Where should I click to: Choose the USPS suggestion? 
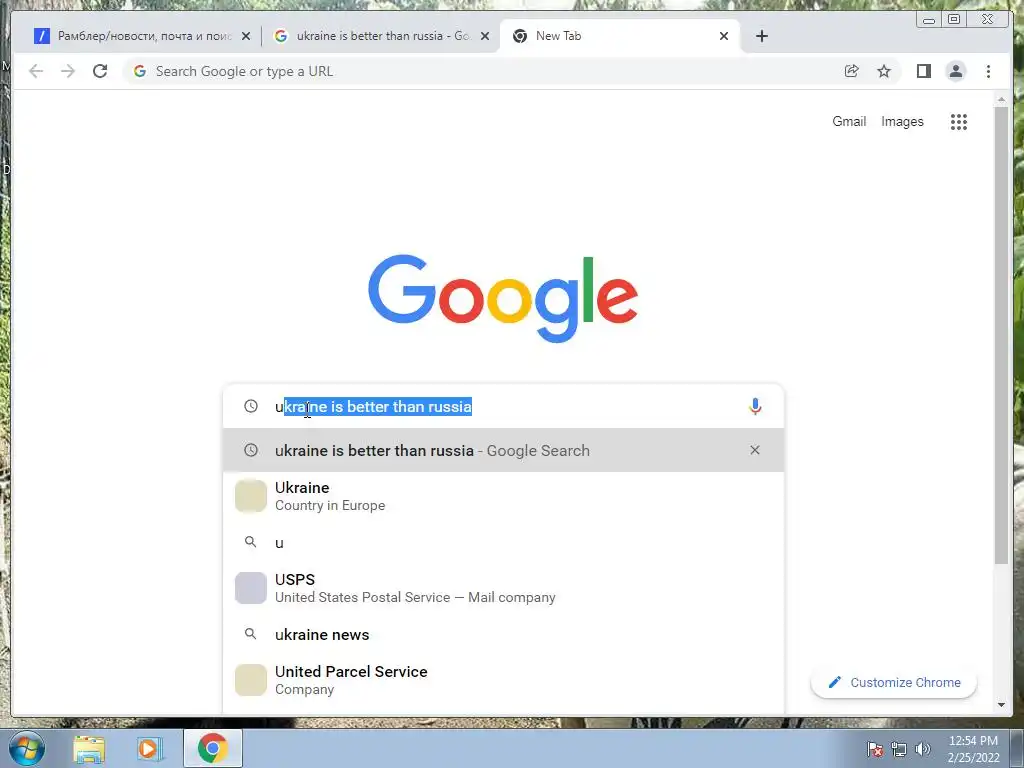pyautogui.click(x=503, y=588)
